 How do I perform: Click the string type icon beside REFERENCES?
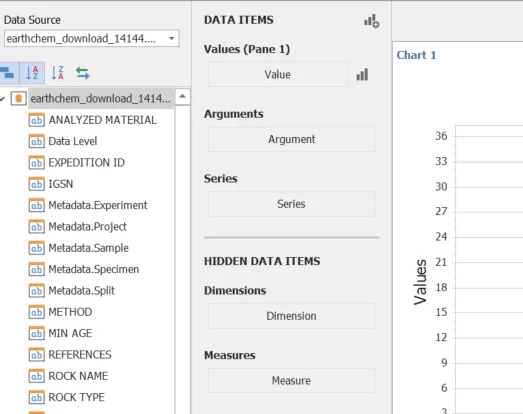(36, 355)
